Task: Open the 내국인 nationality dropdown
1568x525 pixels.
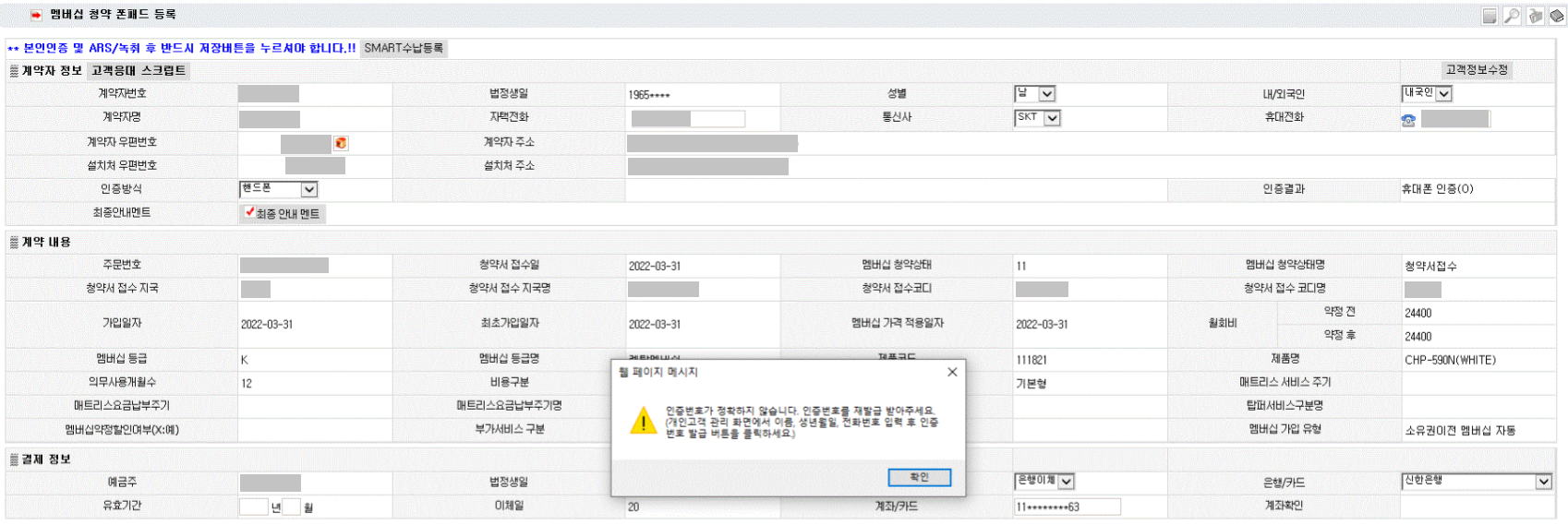Action: [x=1428, y=93]
